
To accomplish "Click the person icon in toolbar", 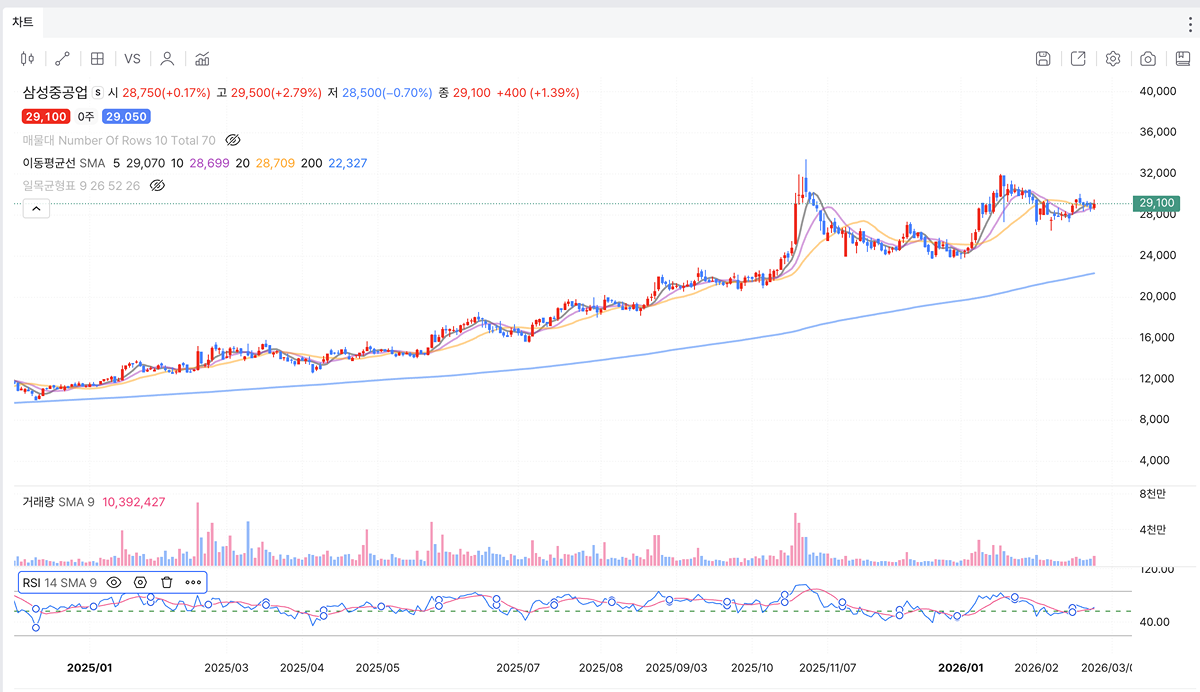I will [x=167, y=59].
